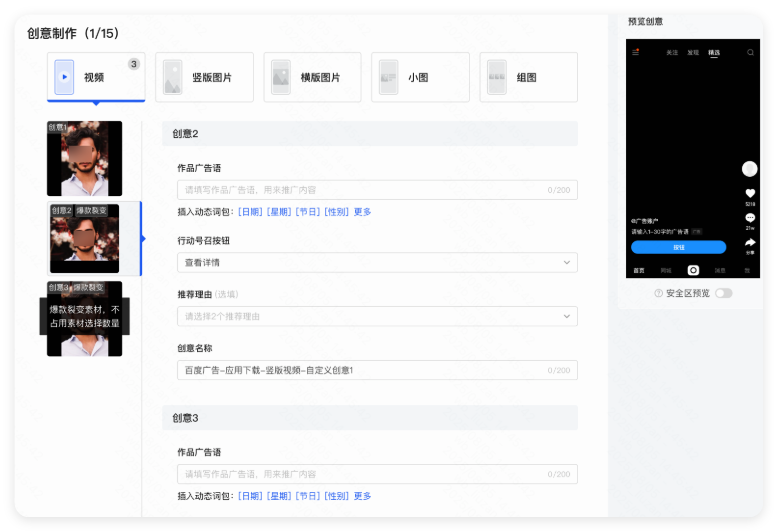The image size is (777, 531).
Task: Select the 创意2 爆款裂变 thumbnail
Action: (85, 238)
